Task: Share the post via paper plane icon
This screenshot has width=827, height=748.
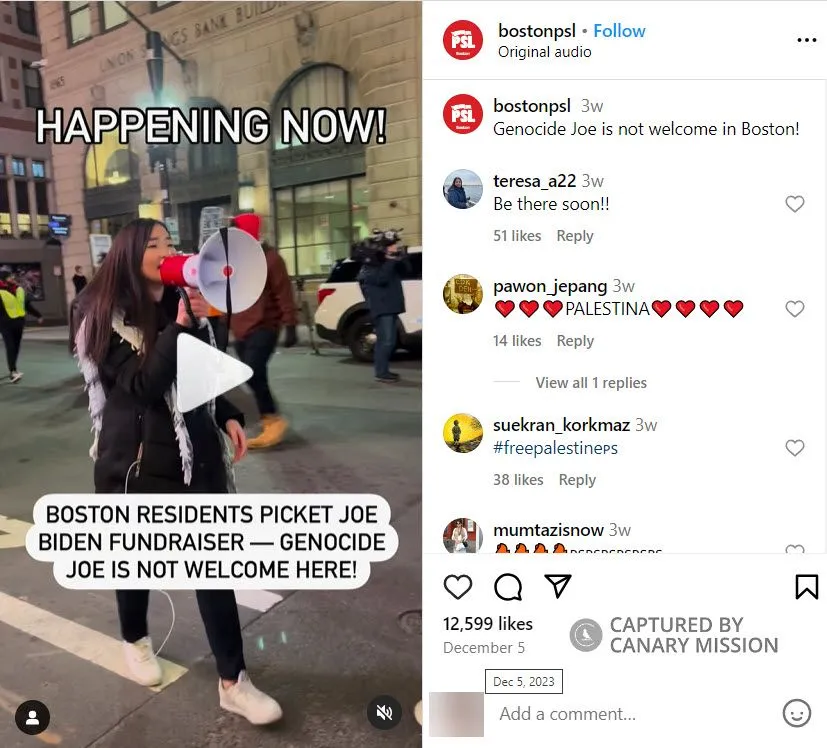Action: click(557, 586)
